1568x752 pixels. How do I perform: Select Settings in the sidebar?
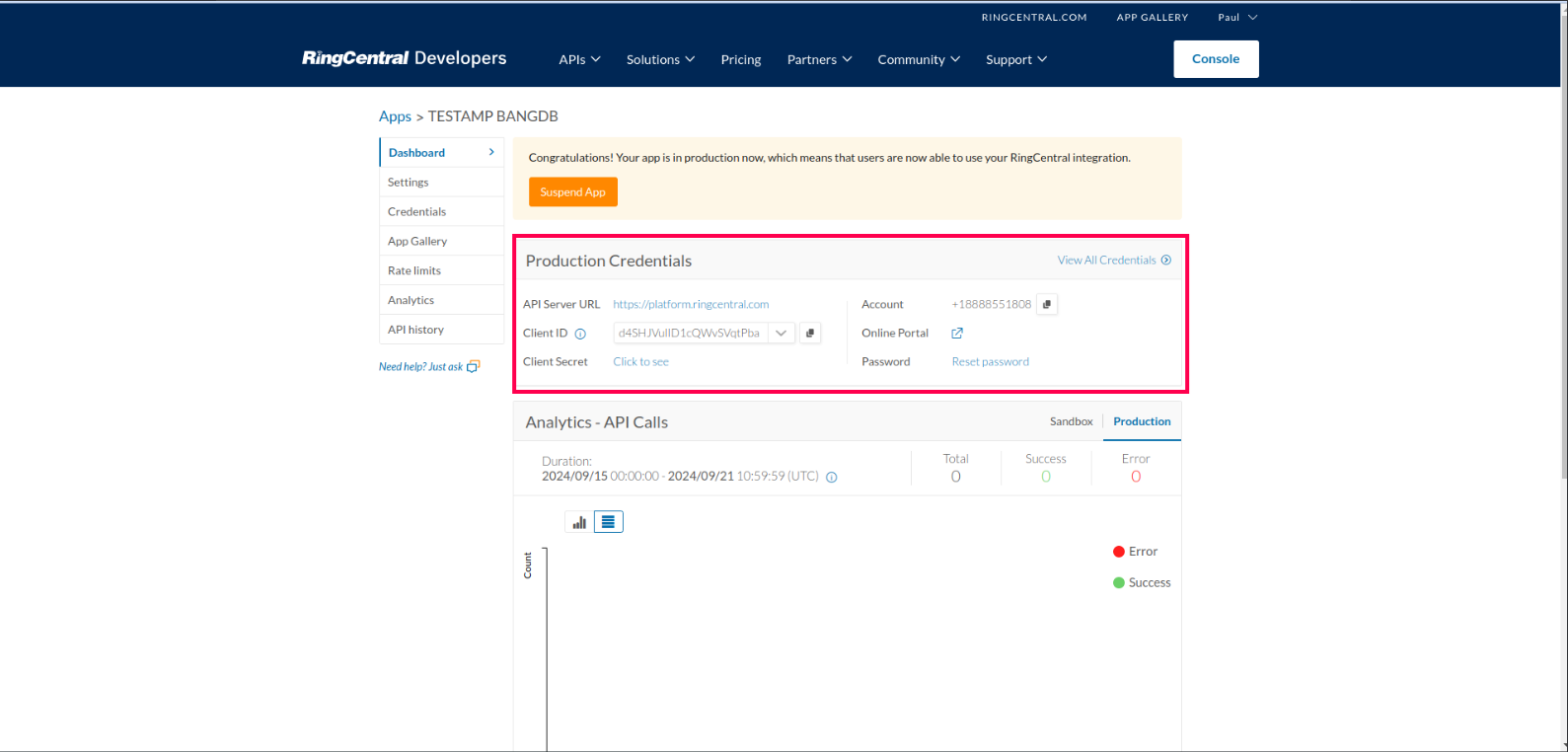click(441, 183)
